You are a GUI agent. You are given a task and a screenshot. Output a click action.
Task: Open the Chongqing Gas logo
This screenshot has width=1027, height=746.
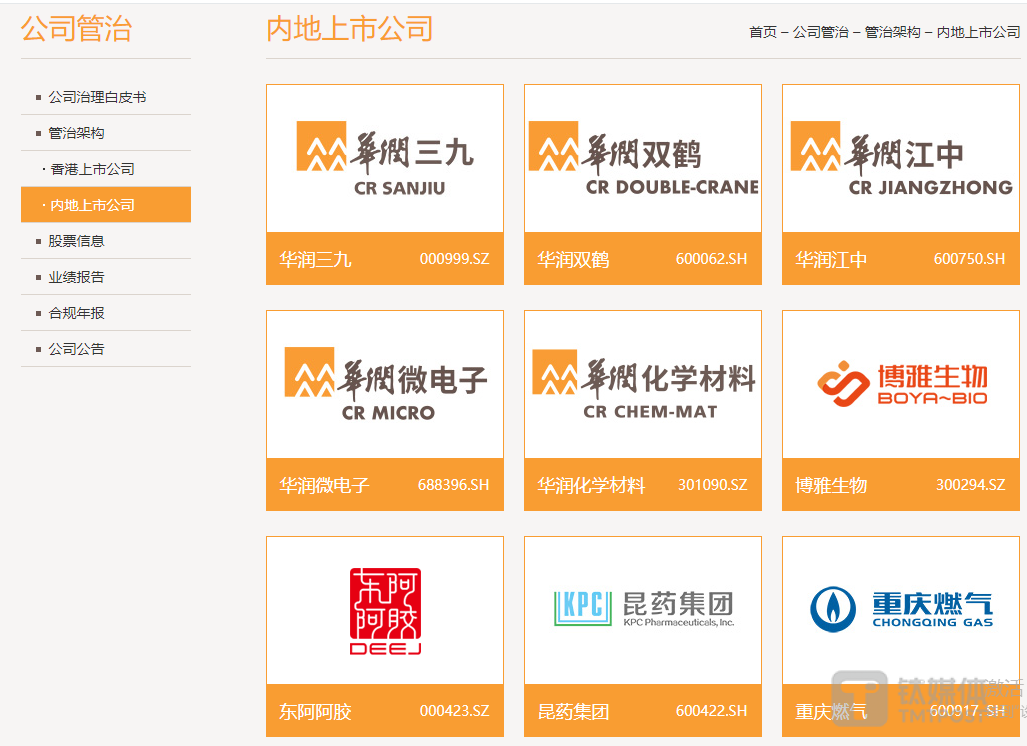(x=901, y=609)
